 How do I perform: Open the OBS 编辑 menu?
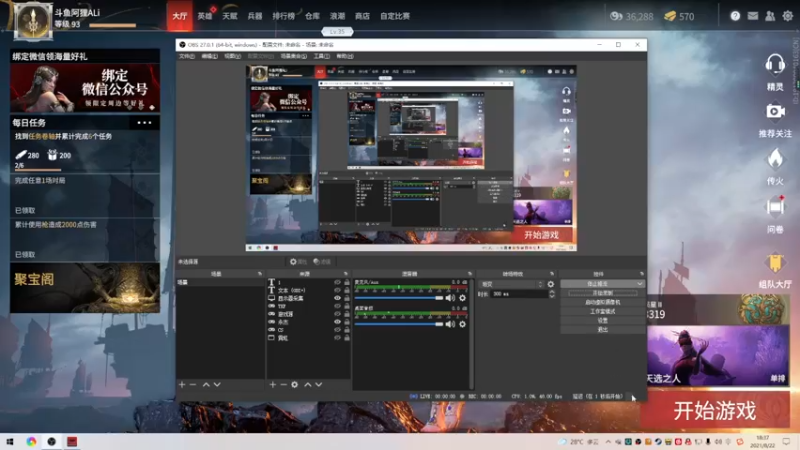coord(209,56)
